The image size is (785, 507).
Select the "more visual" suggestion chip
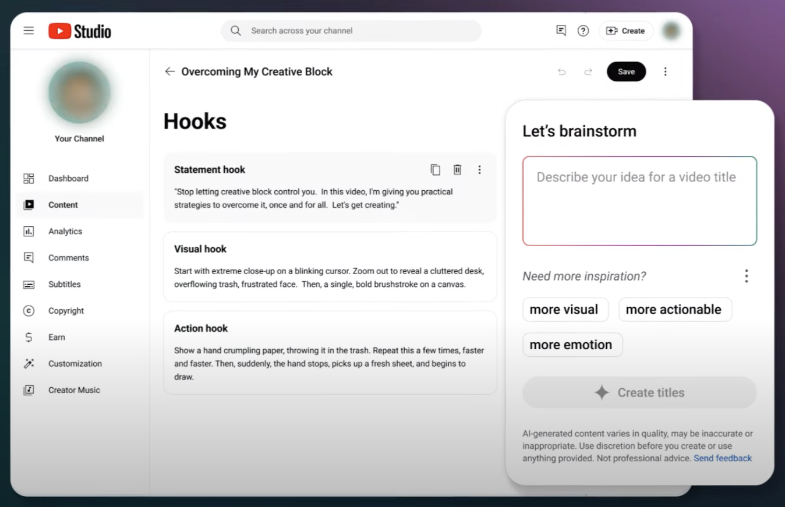564,310
